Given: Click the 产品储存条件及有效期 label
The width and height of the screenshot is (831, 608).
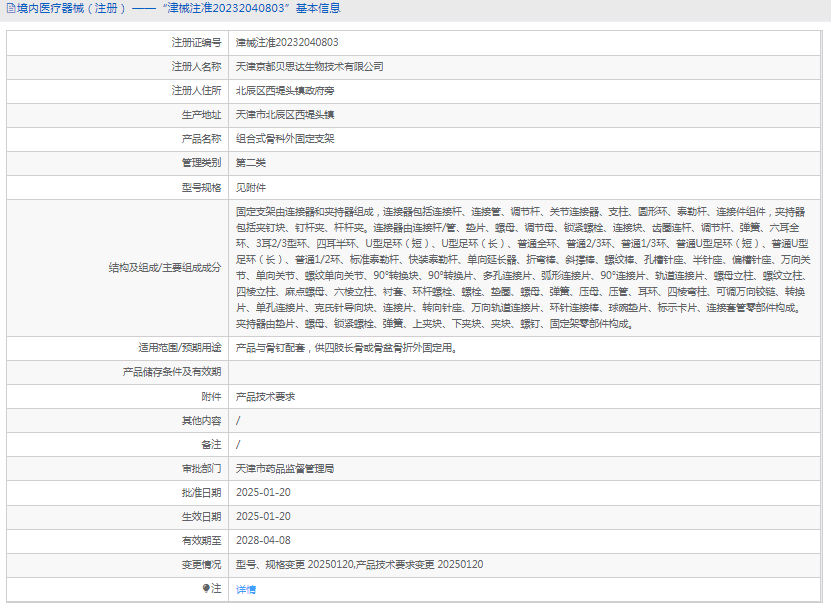Looking at the screenshot, I should pyautogui.click(x=172, y=372).
